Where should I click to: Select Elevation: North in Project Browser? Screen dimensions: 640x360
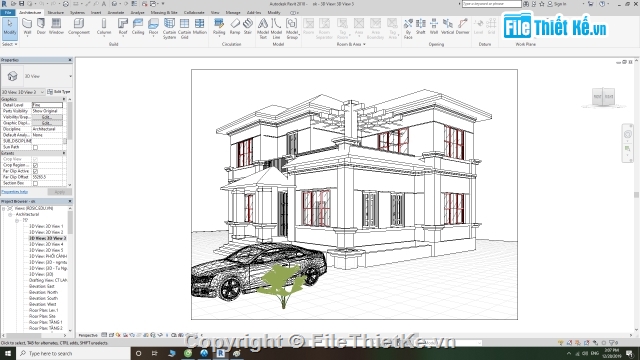pyautogui.click(x=43, y=292)
